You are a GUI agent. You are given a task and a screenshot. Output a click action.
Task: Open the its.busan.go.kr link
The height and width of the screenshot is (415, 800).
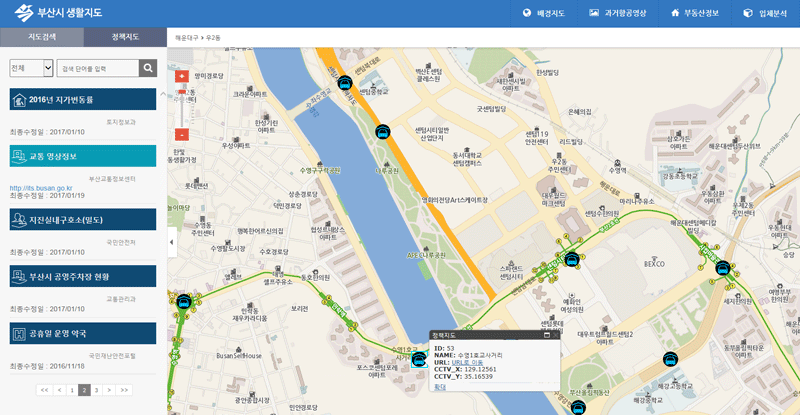[x=41, y=187]
